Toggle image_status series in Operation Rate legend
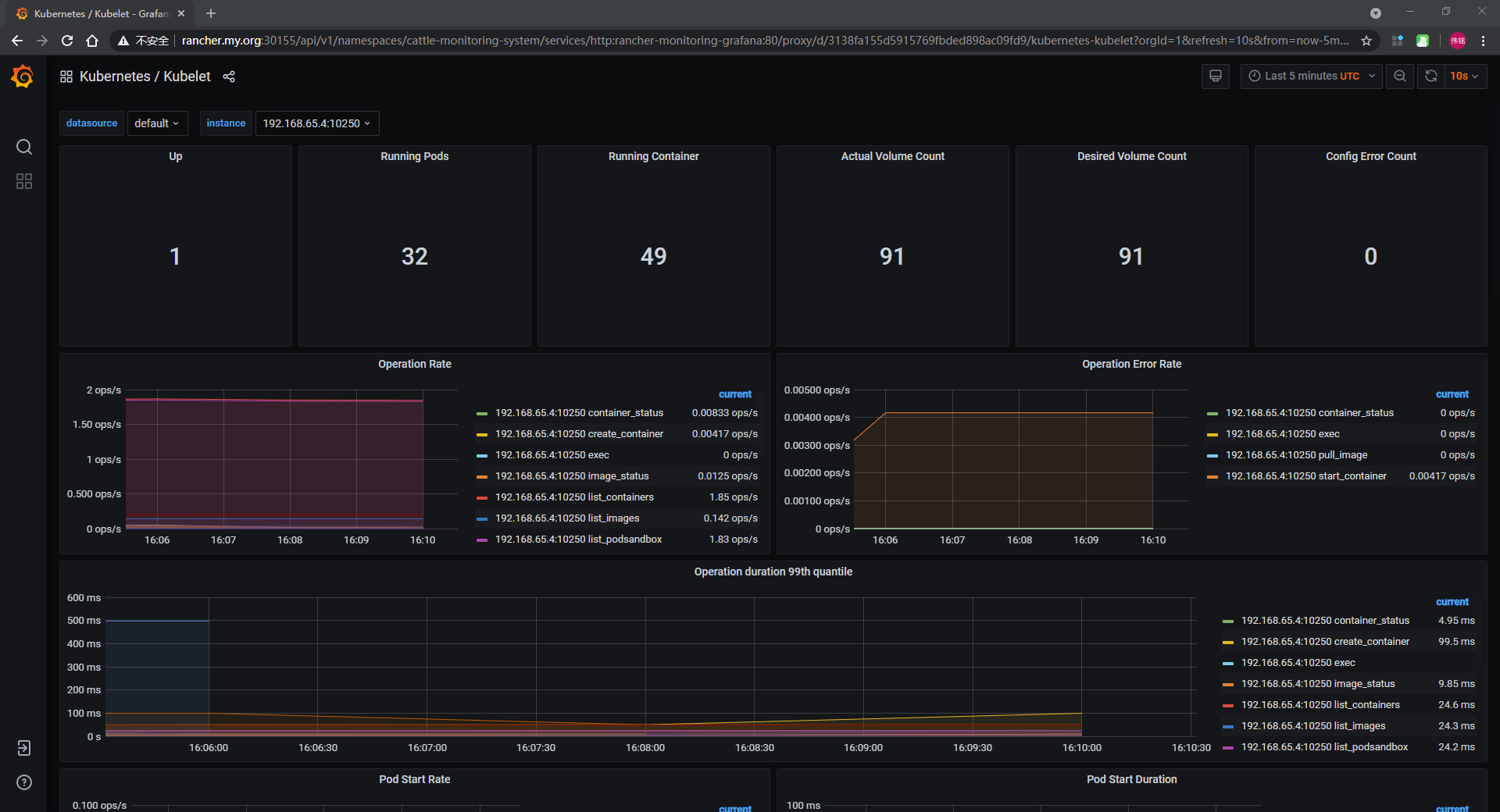This screenshot has width=1500, height=812. pyautogui.click(x=572, y=476)
